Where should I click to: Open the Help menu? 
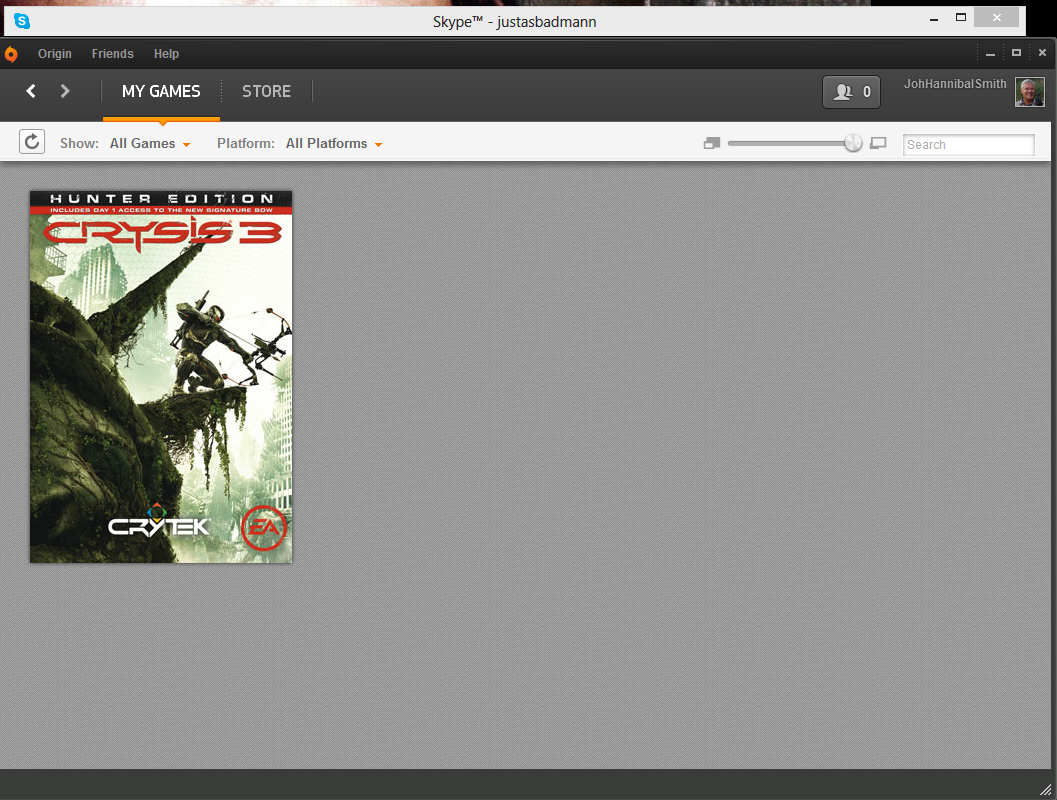coord(166,54)
